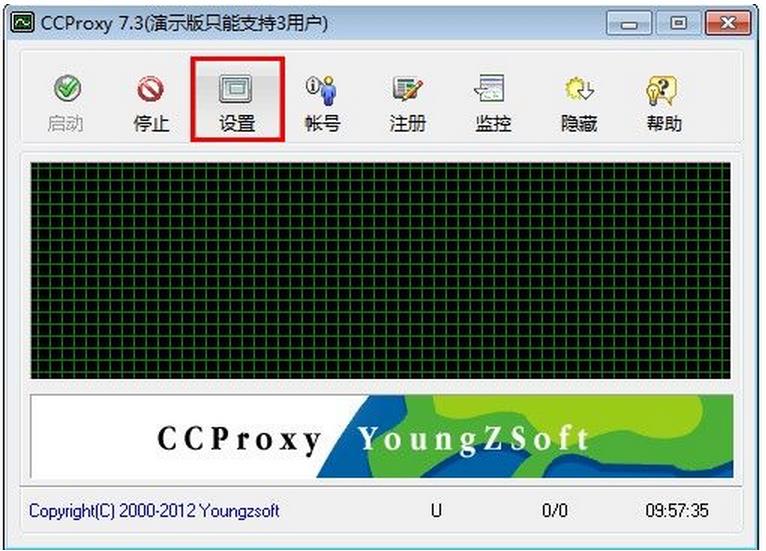Click the 注册 (Register) icon
This screenshot has height=551, width=766.
[x=408, y=103]
